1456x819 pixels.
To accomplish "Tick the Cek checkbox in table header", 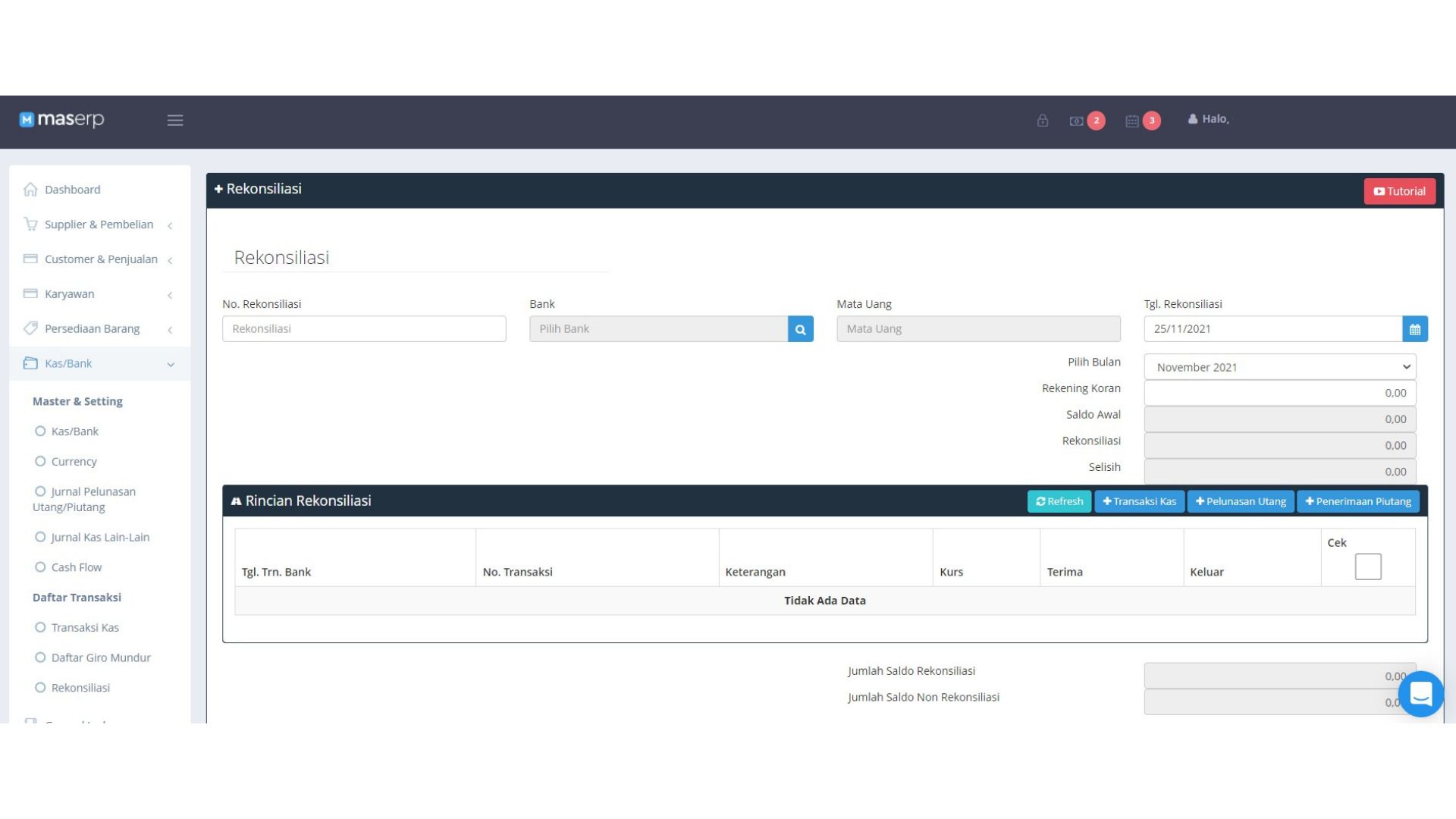I will (x=1368, y=567).
